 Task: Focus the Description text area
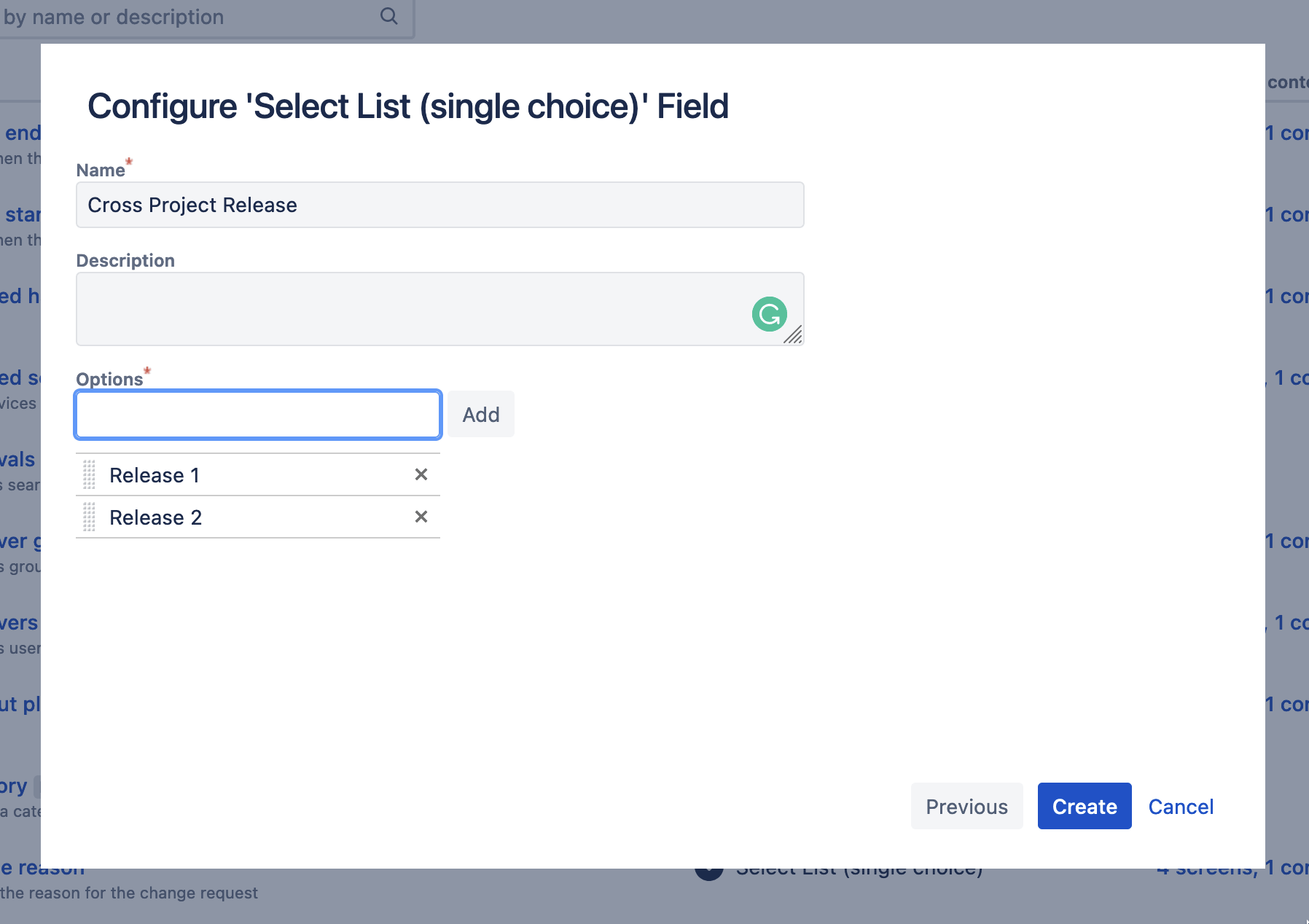(x=440, y=309)
